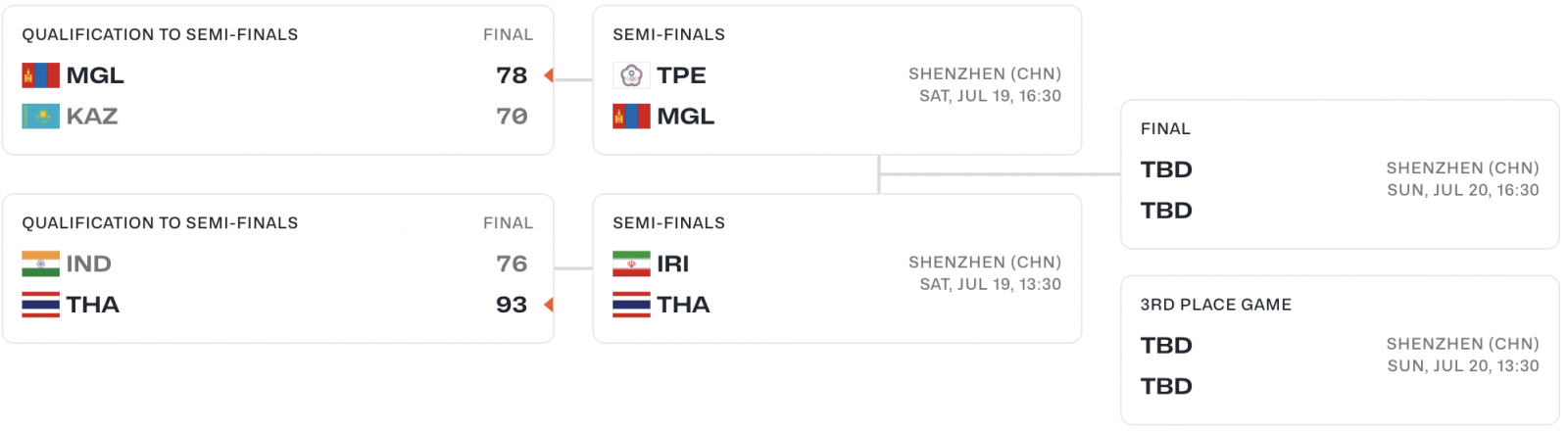Viewport: 1568px width, 431px height.
Task: Click MGL winning score 78
Action: (512, 75)
